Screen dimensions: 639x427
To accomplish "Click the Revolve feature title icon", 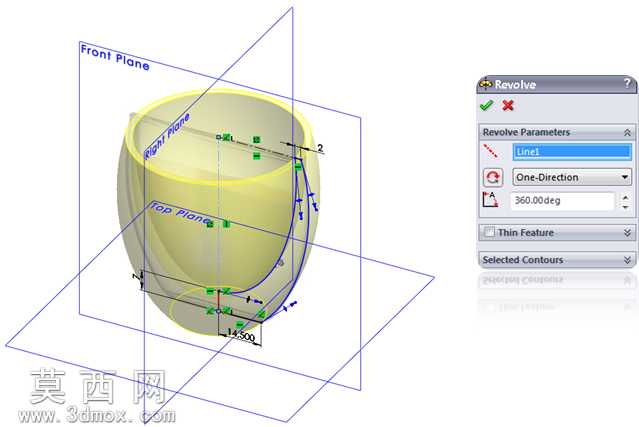I will pyautogui.click(x=486, y=84).
